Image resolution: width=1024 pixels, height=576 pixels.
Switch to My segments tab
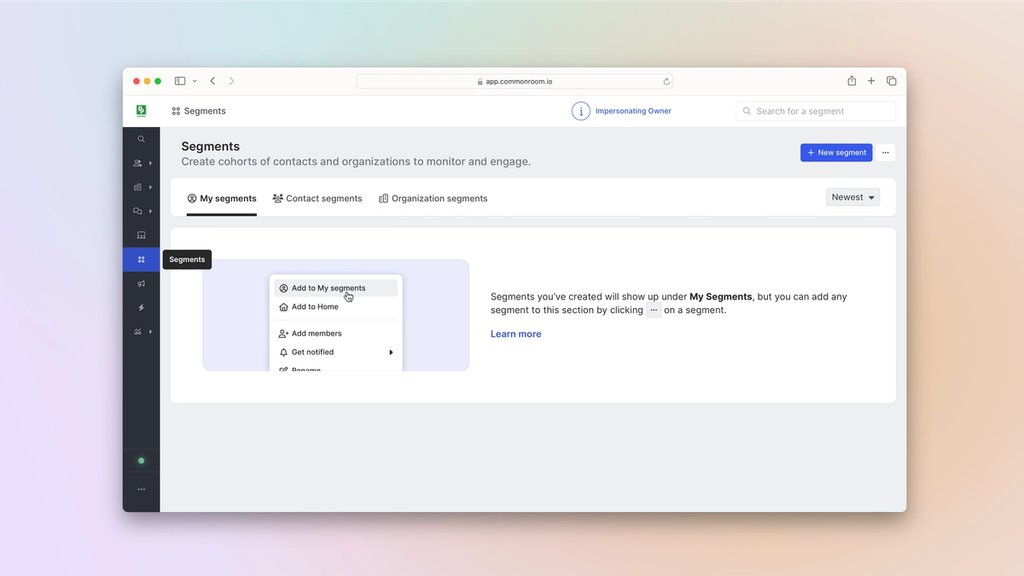point(221,199)
